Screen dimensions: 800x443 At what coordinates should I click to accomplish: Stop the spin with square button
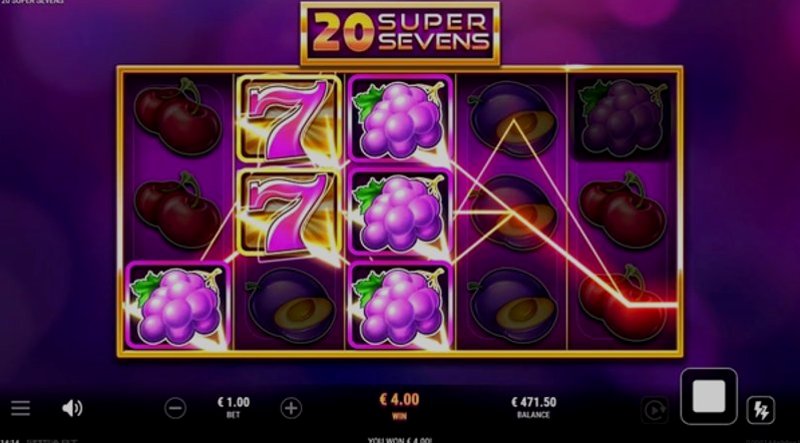pos(709,396)
